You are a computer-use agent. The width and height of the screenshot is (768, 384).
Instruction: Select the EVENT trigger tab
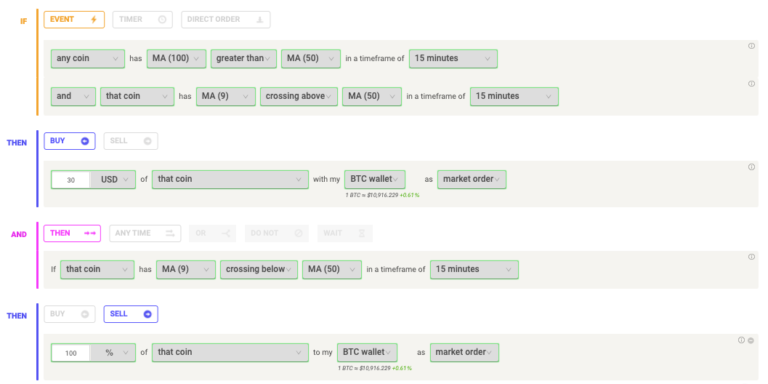[x=74, y=20]
